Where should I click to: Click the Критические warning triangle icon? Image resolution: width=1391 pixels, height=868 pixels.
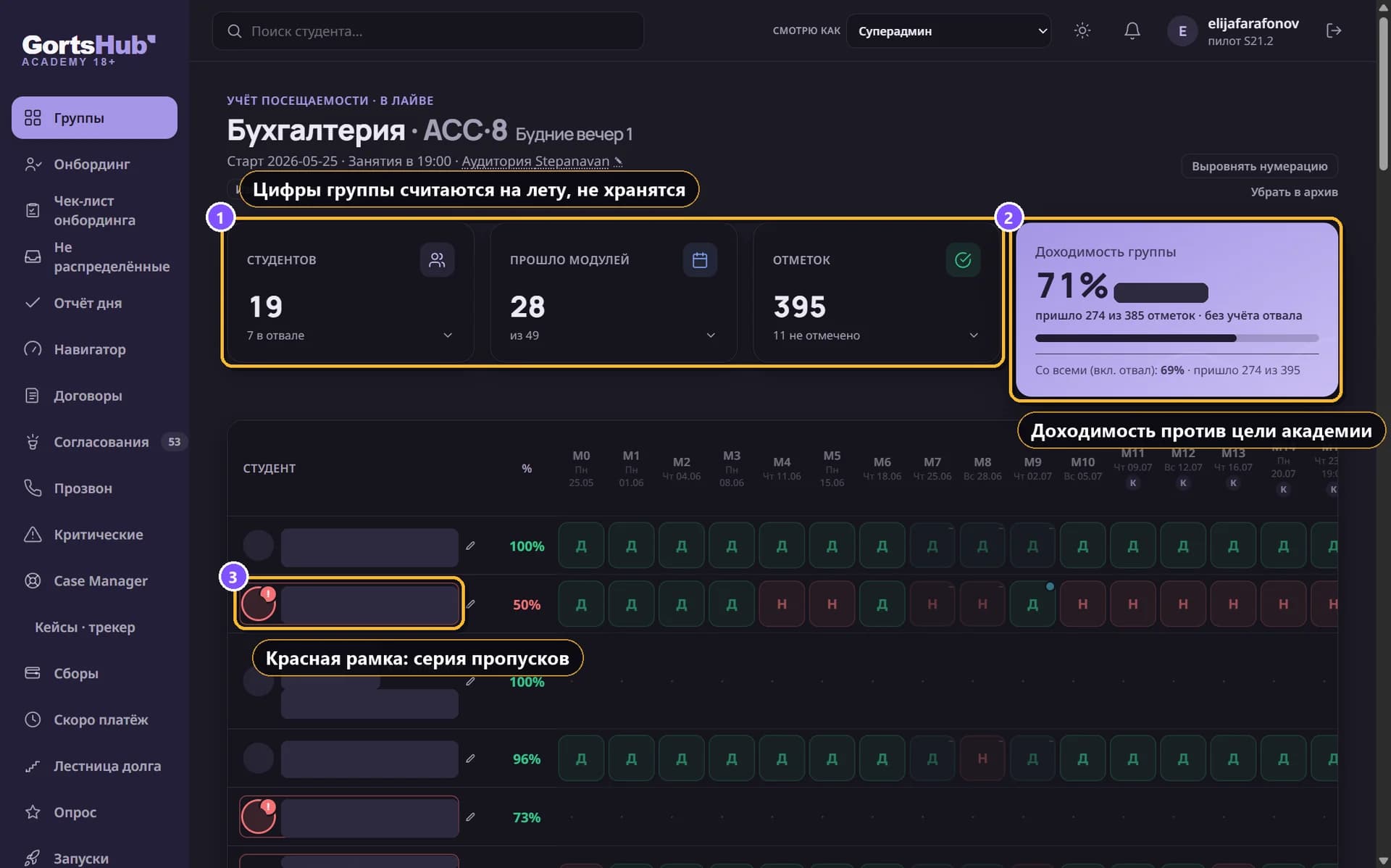click(x=33, y=535)
